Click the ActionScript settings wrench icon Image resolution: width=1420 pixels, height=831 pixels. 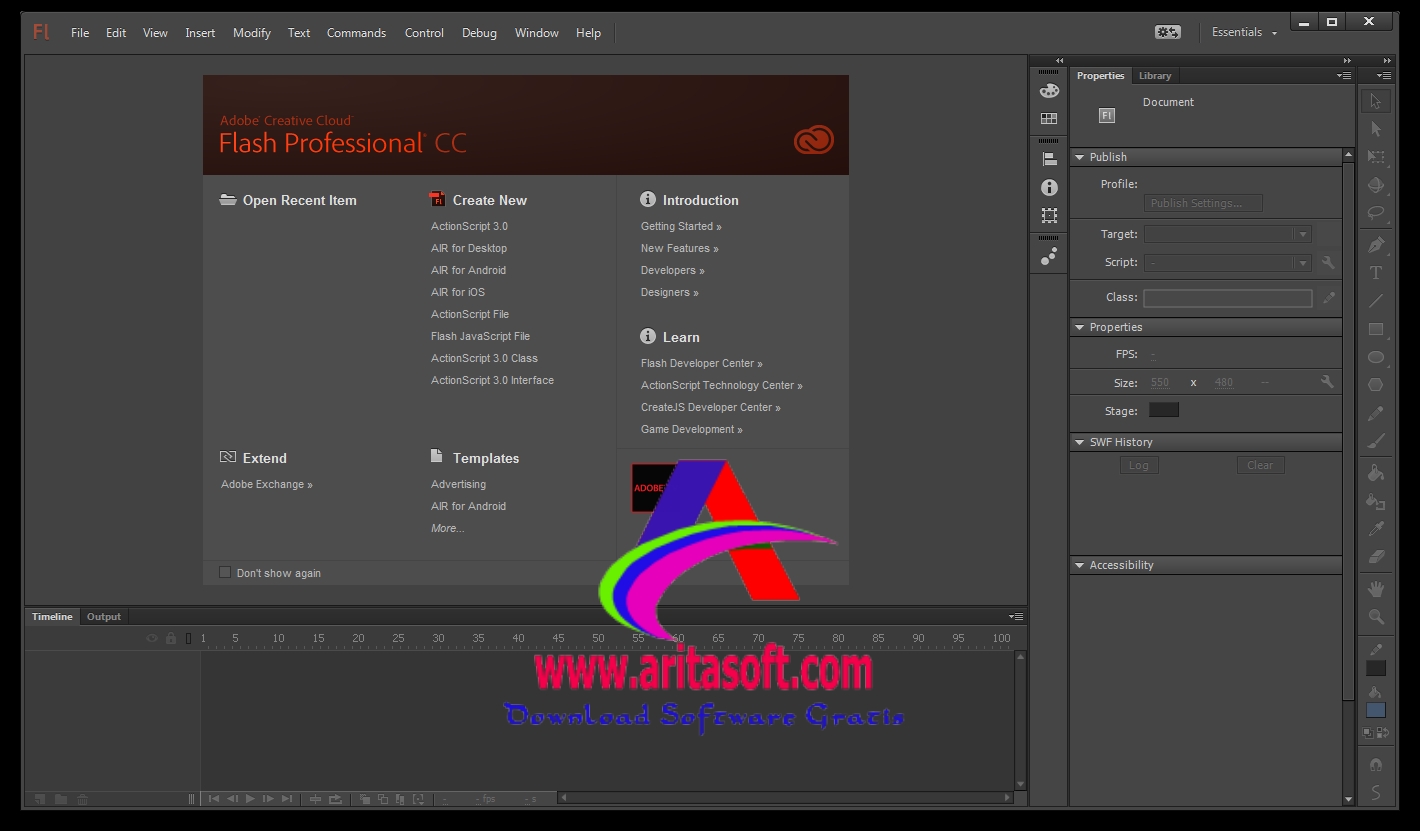click(1328, 263)
